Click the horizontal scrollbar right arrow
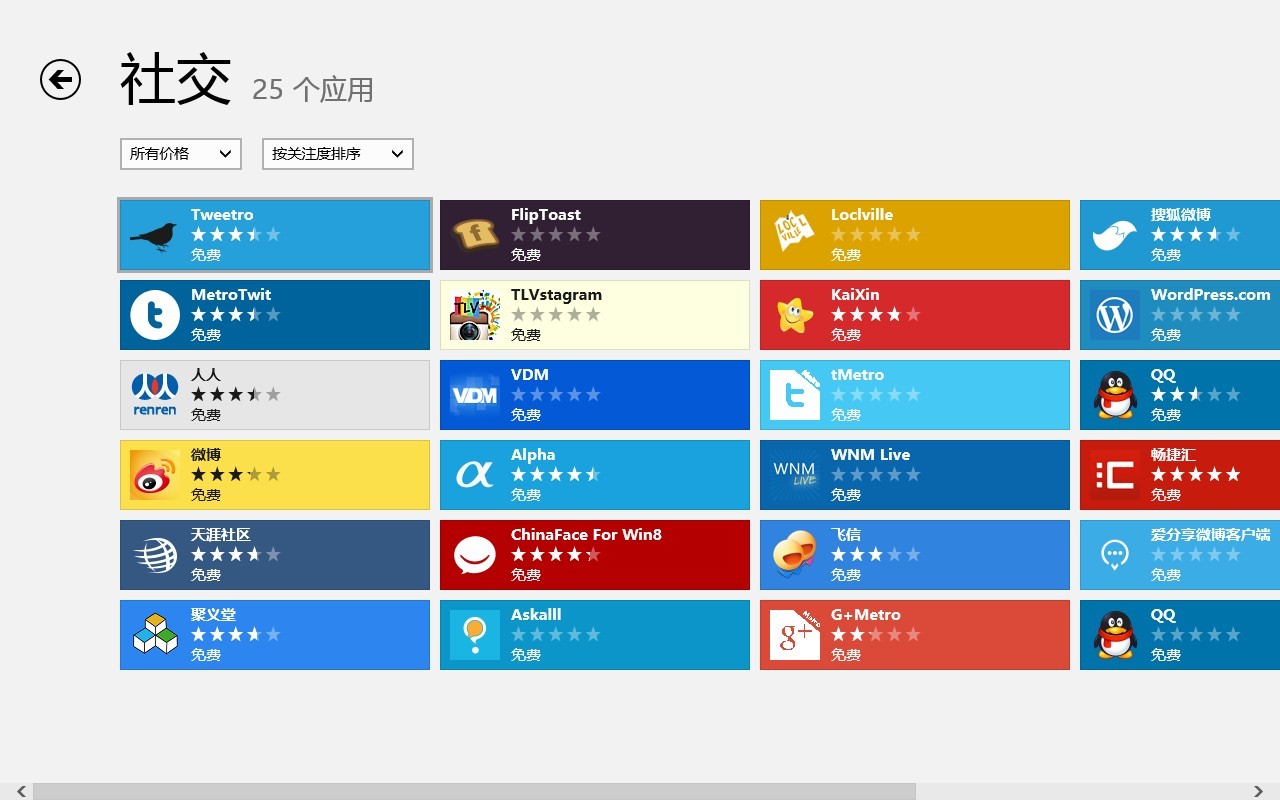 [1258, 792]
